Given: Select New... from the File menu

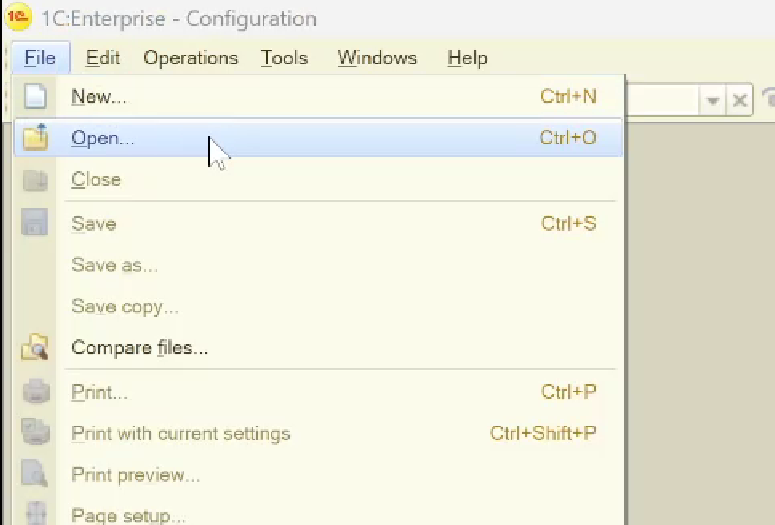Looking at the screenshot, I should click(x=99, y=97).
